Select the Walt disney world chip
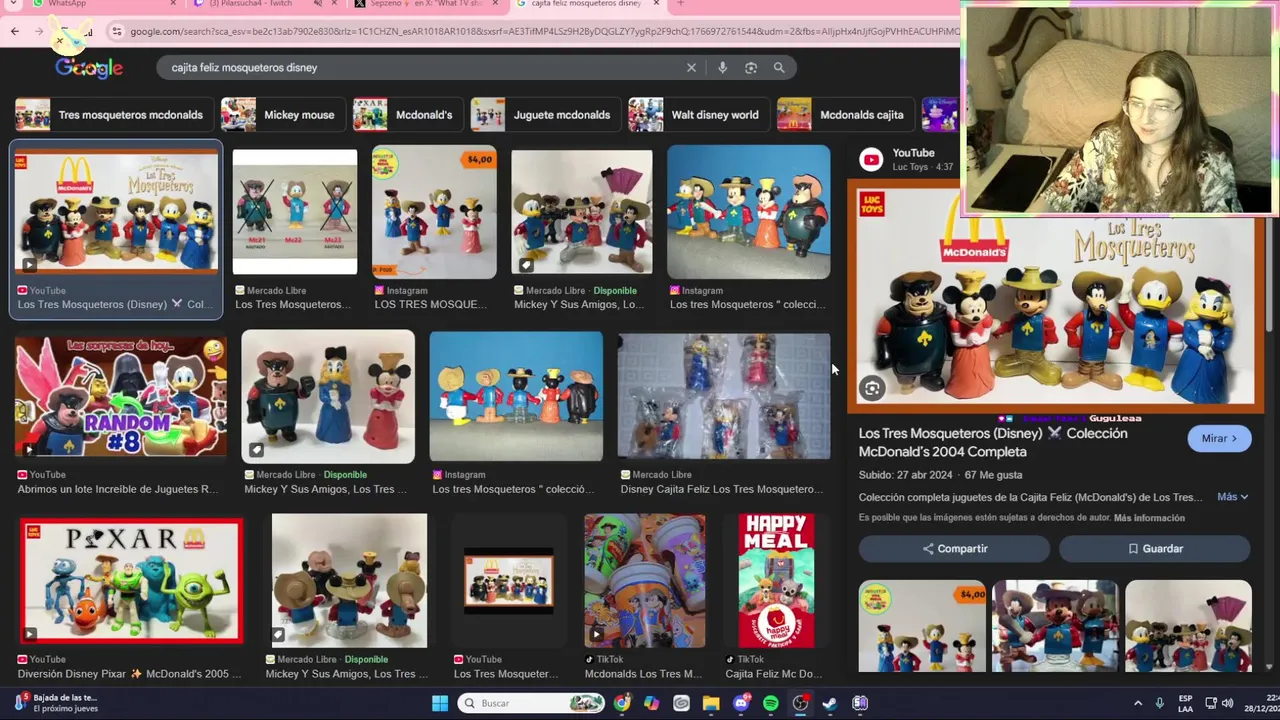 pos(697,115)
